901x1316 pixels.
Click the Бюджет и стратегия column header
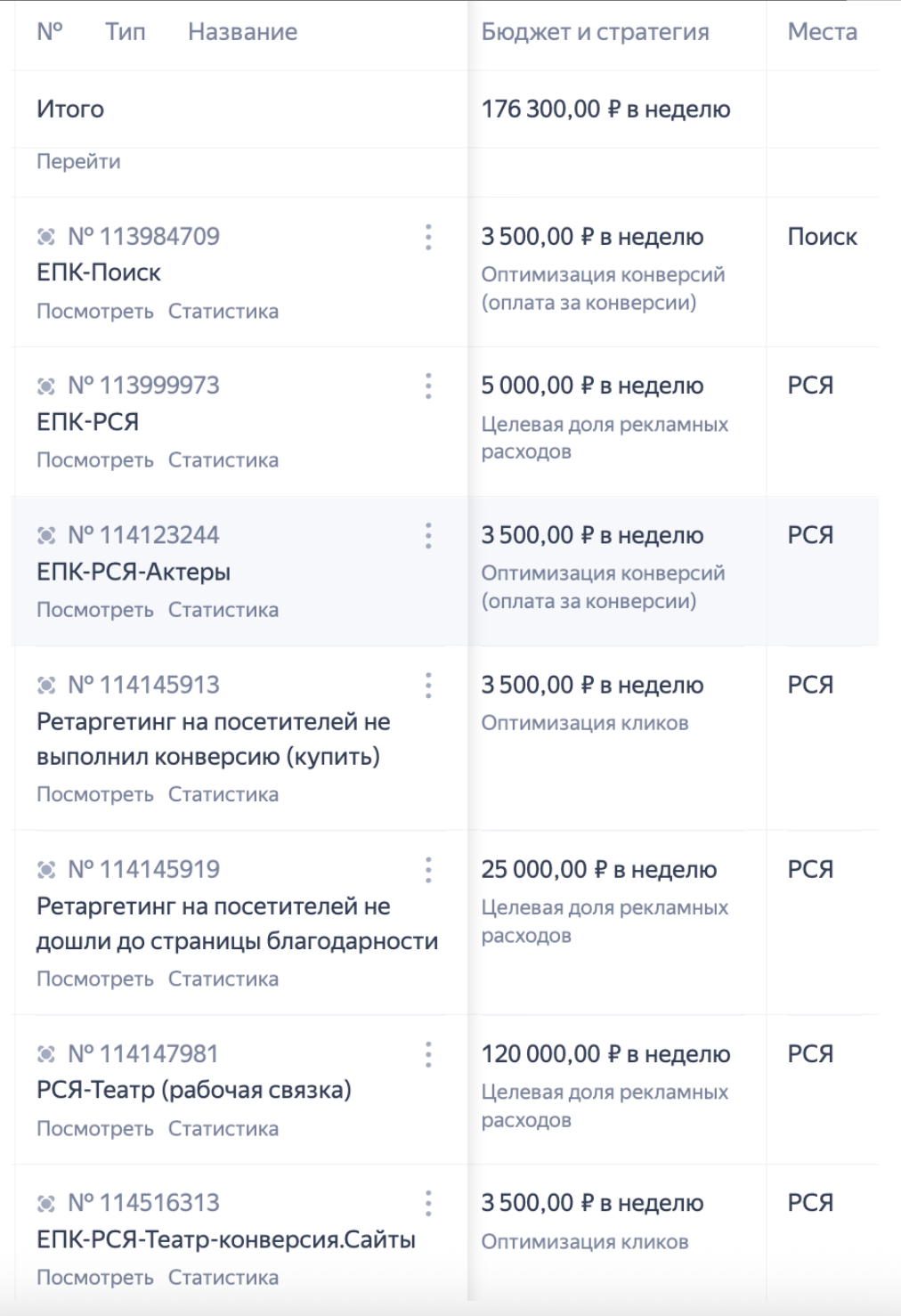pyautogui.click(x=595, y=32)
